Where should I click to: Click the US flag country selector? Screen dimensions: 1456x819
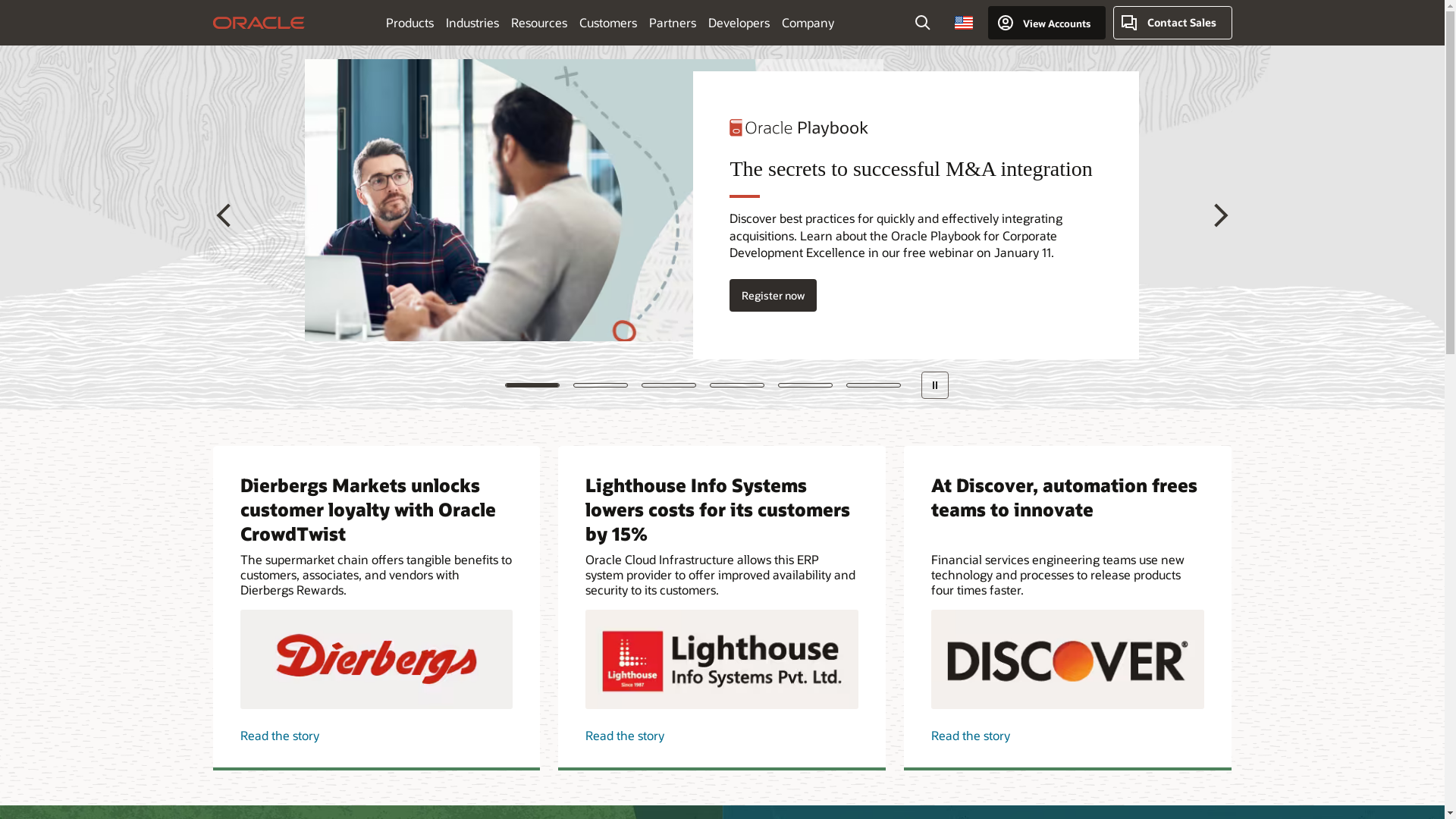[x=963, y=23]
